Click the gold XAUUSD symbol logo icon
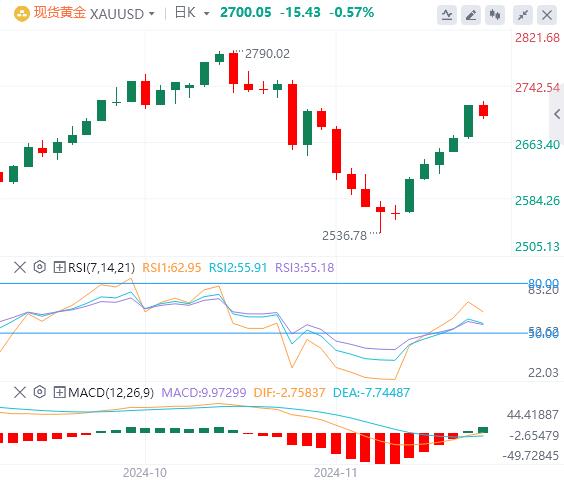Screen dimensions: 564x485 pyautogui.click(x=22, y=14)
